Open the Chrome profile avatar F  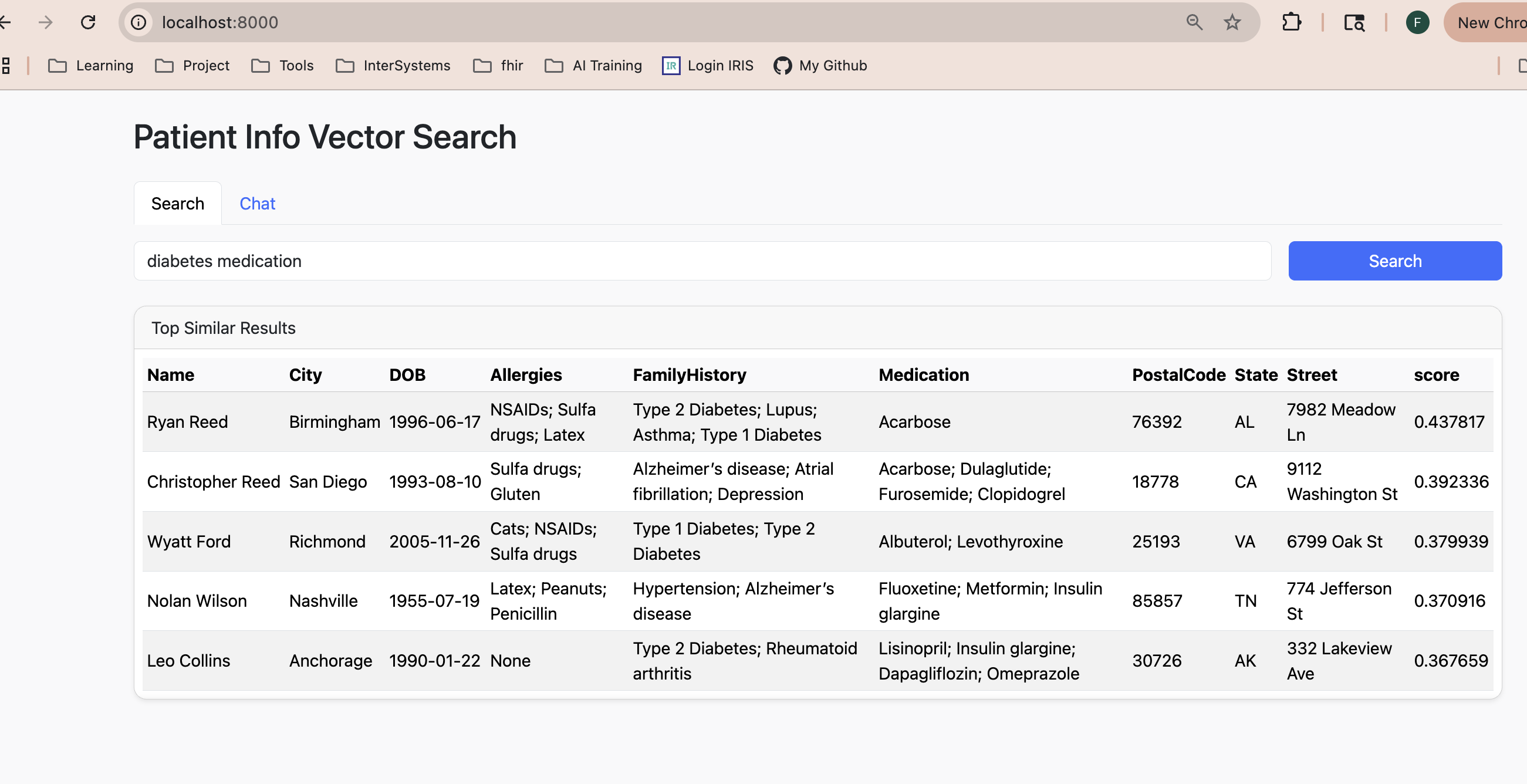(x=1417, y=22)
